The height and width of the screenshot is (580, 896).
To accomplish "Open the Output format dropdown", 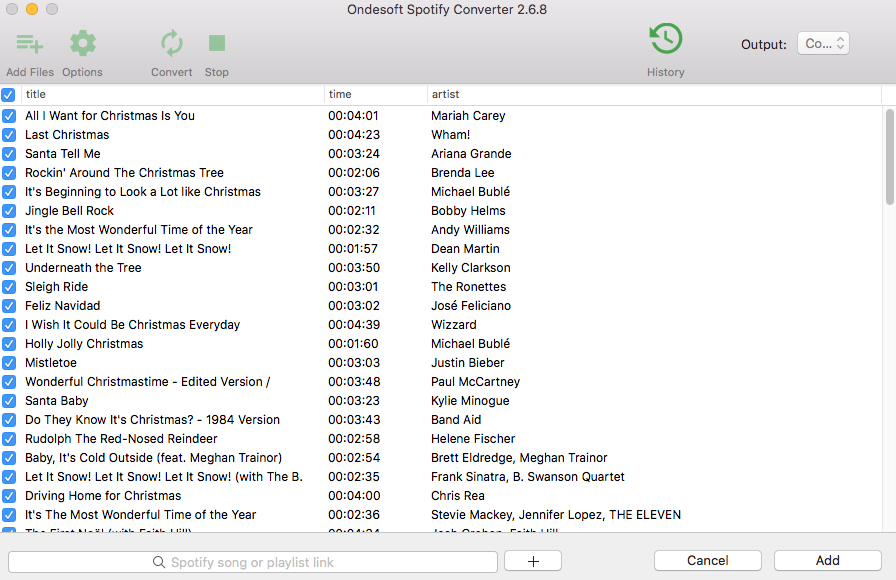I will click(x=823, y=43).
